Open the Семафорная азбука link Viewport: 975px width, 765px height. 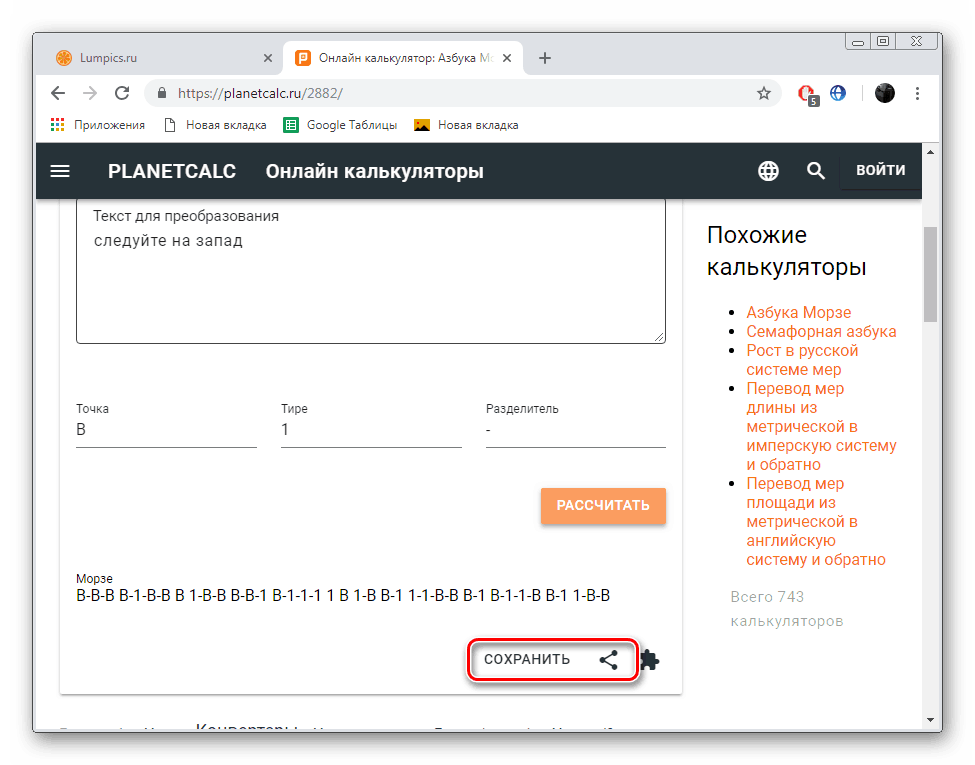point(821,332)
